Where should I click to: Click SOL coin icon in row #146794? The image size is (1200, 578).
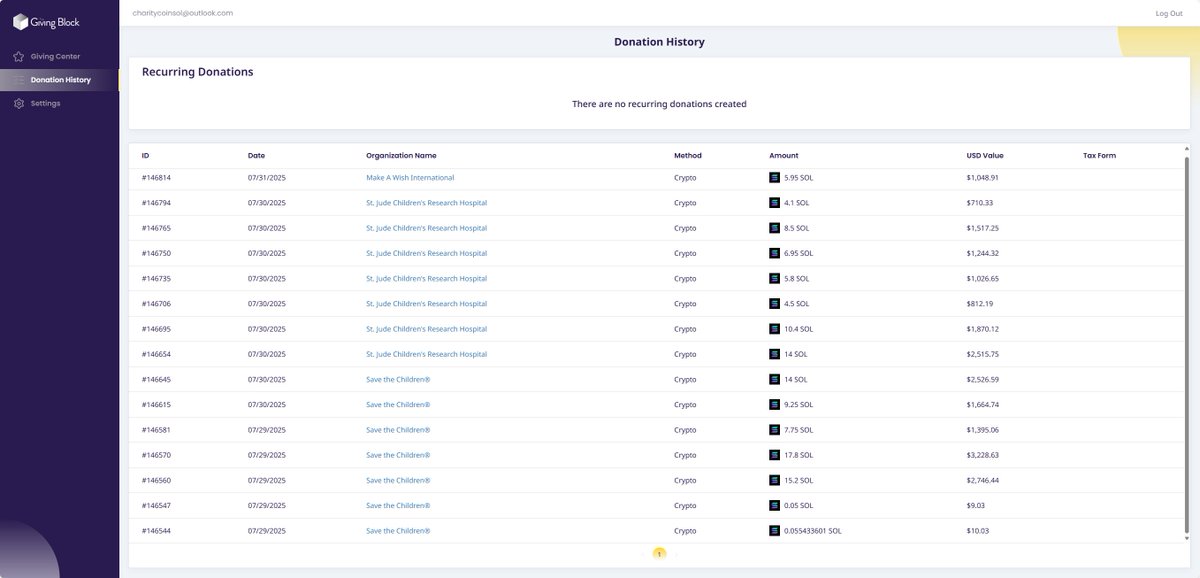[x=774, y=202]
